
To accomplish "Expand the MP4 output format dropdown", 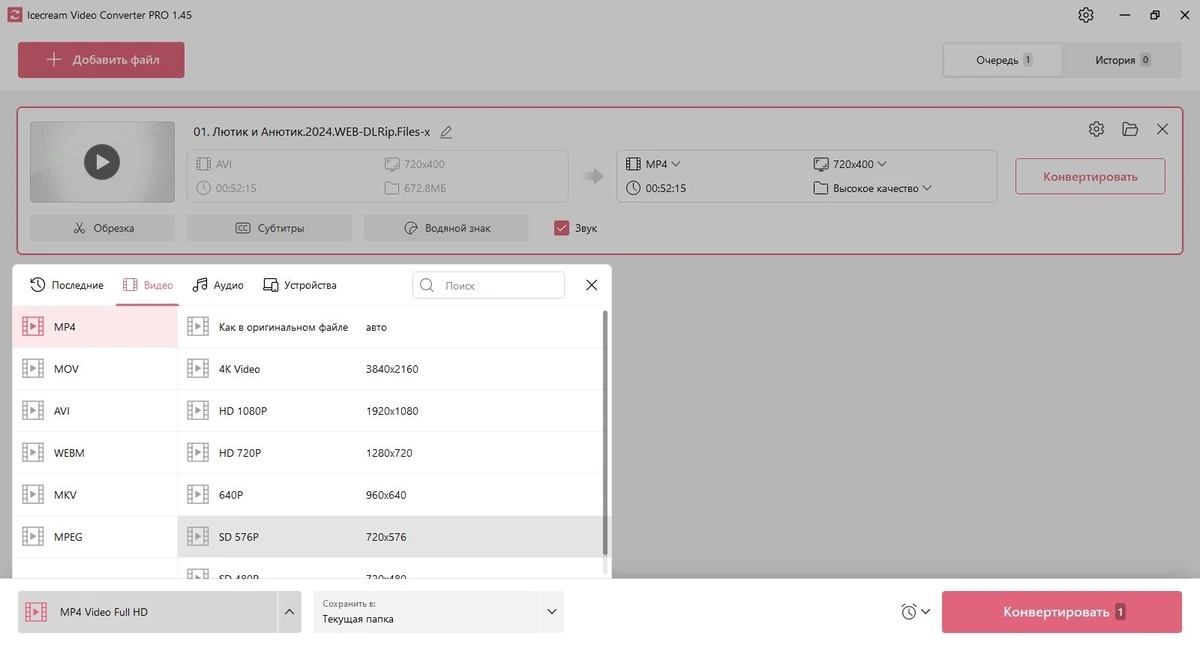I will (x=654, y=164).
